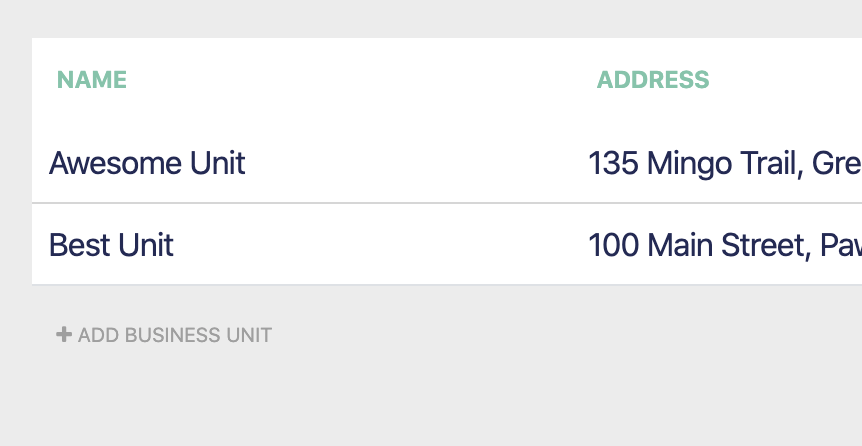Sort by the ADDRESS column header
This screenshot has height=446, width=862.
[653, 80]
